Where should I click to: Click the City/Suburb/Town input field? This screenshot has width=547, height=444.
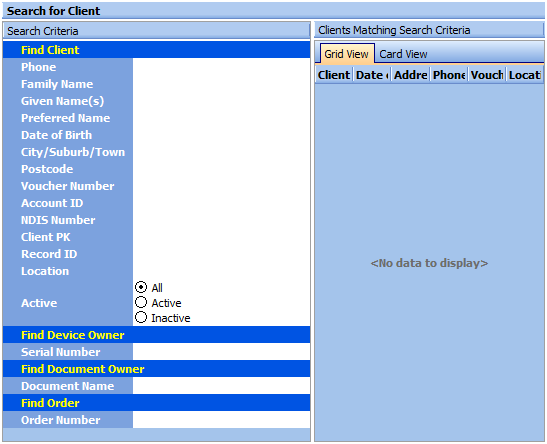(221, 152)
